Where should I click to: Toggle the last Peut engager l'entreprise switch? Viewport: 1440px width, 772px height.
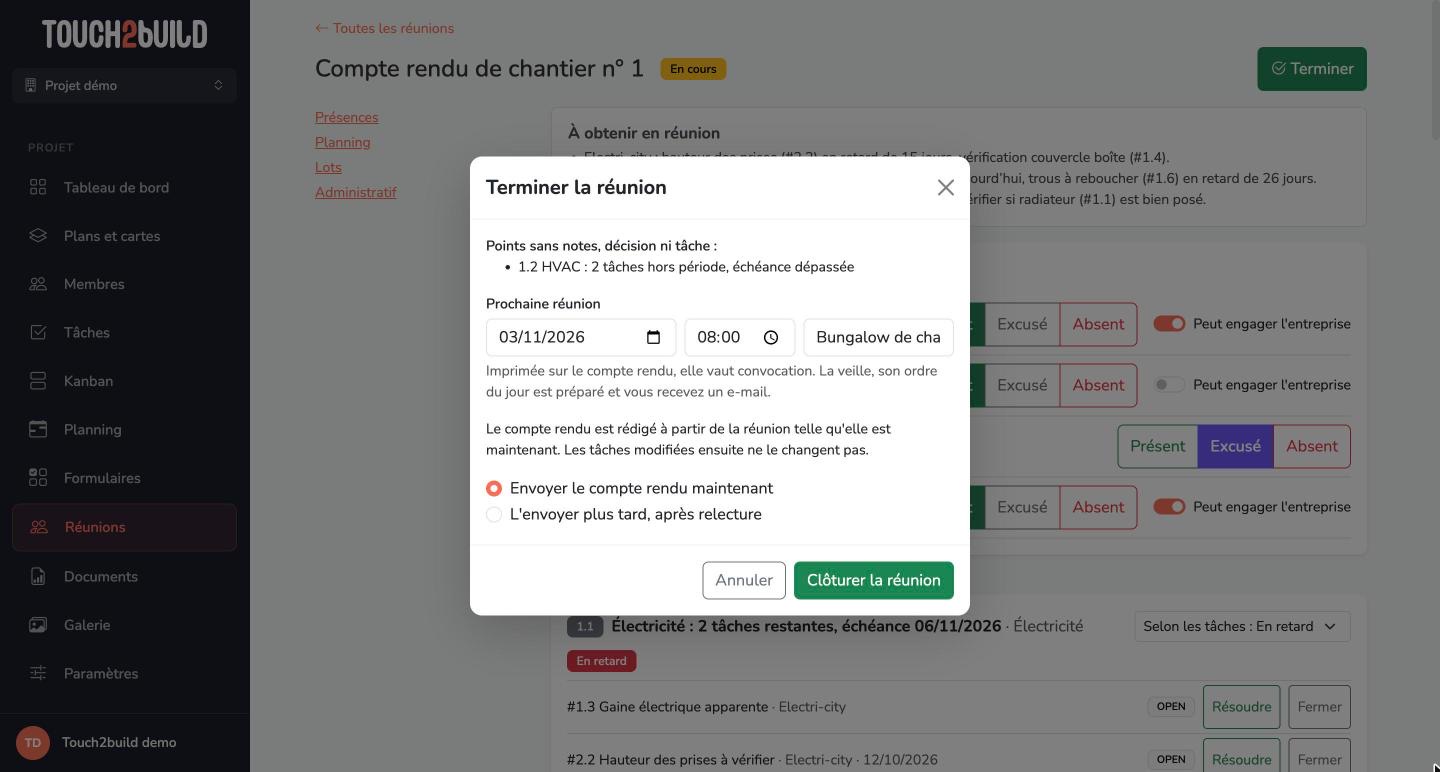[1169, 507]
